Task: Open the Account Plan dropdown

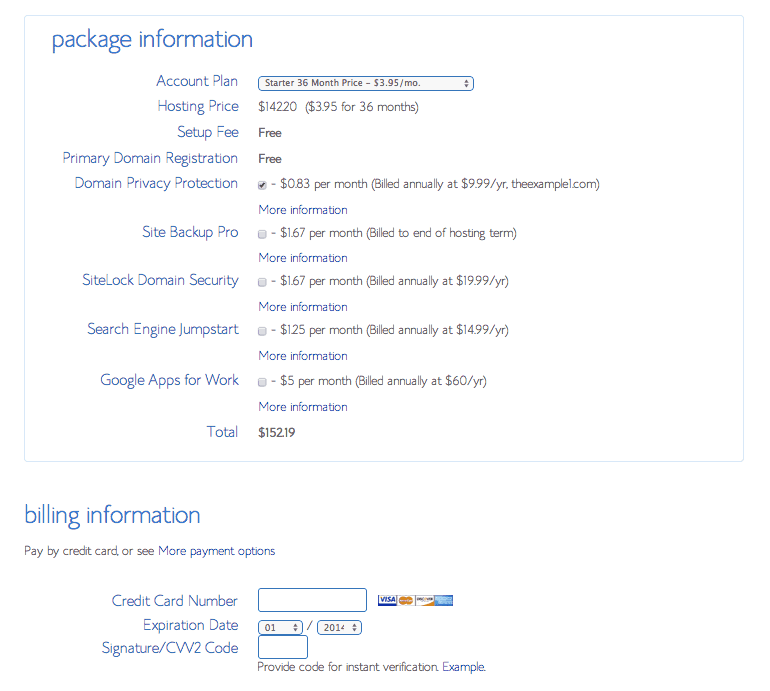Action: [366, 83]
